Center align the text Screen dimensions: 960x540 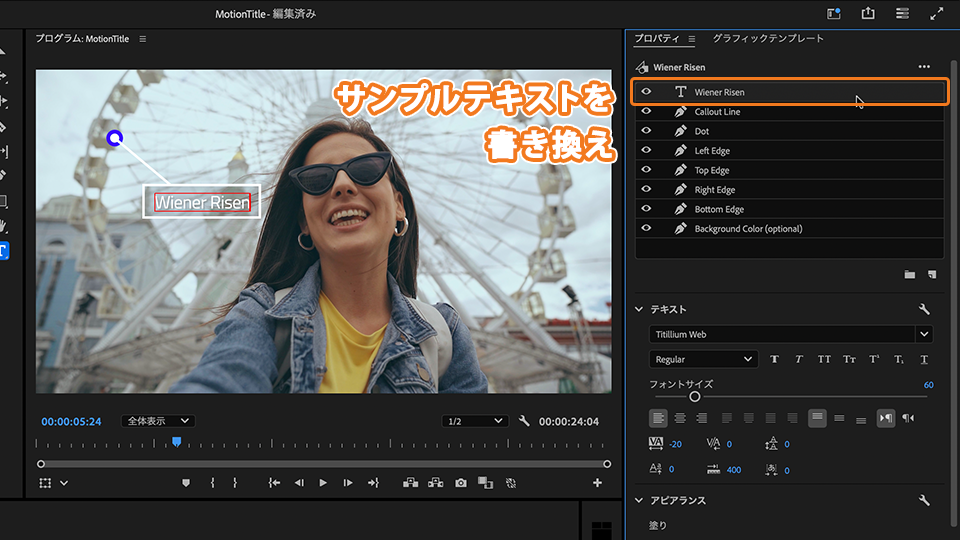click(680, 418)
